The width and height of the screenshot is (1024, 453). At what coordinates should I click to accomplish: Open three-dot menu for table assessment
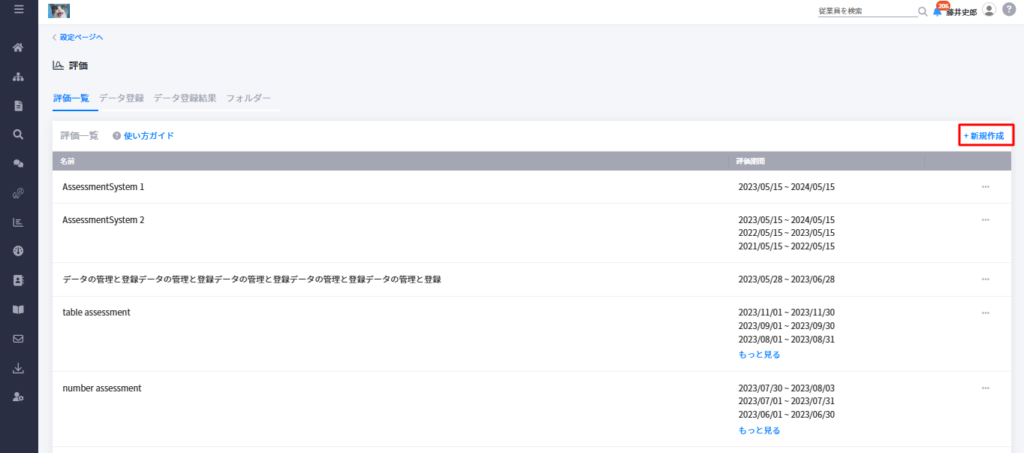pos(985,313)
